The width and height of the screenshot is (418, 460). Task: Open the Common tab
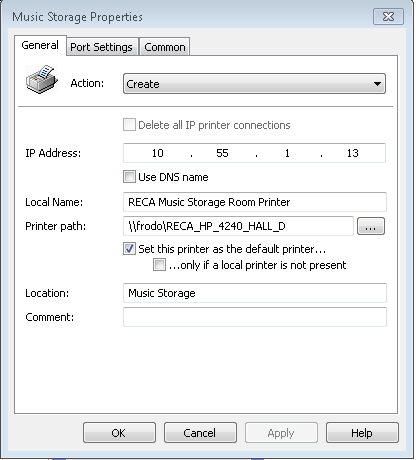pyautogui.click(x=165, y=47)
